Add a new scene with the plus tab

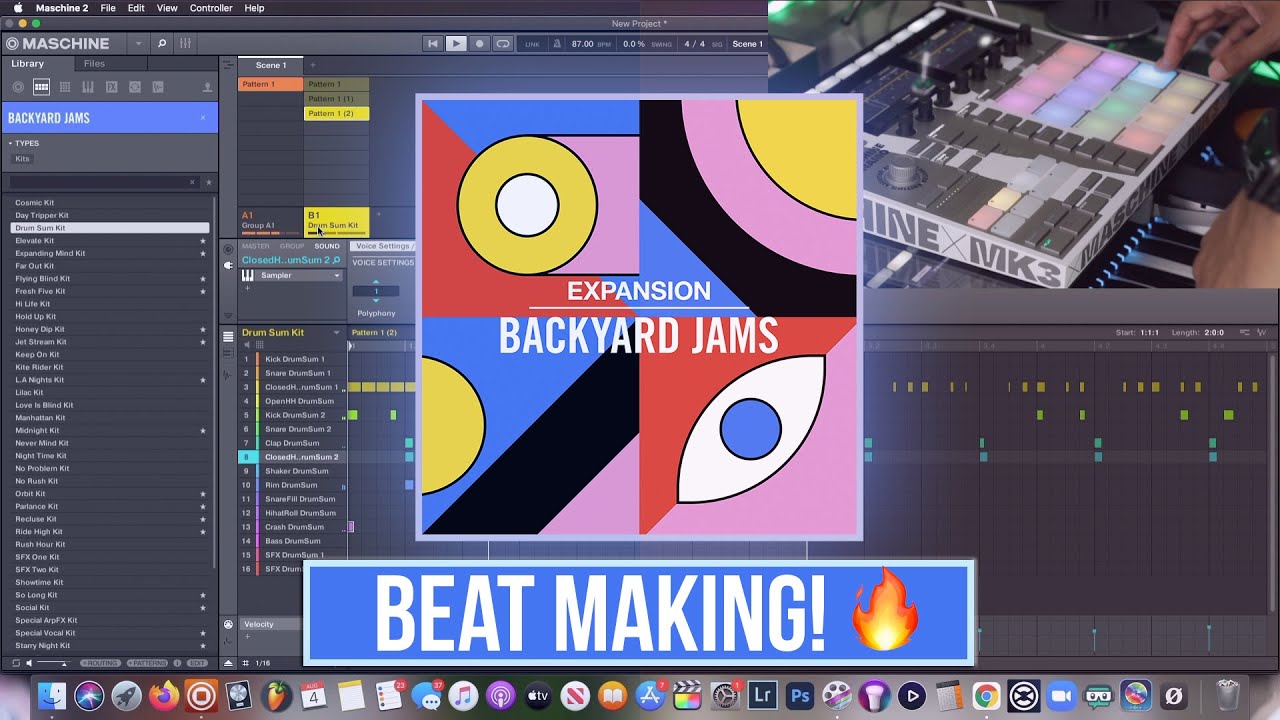pos(311,65)
